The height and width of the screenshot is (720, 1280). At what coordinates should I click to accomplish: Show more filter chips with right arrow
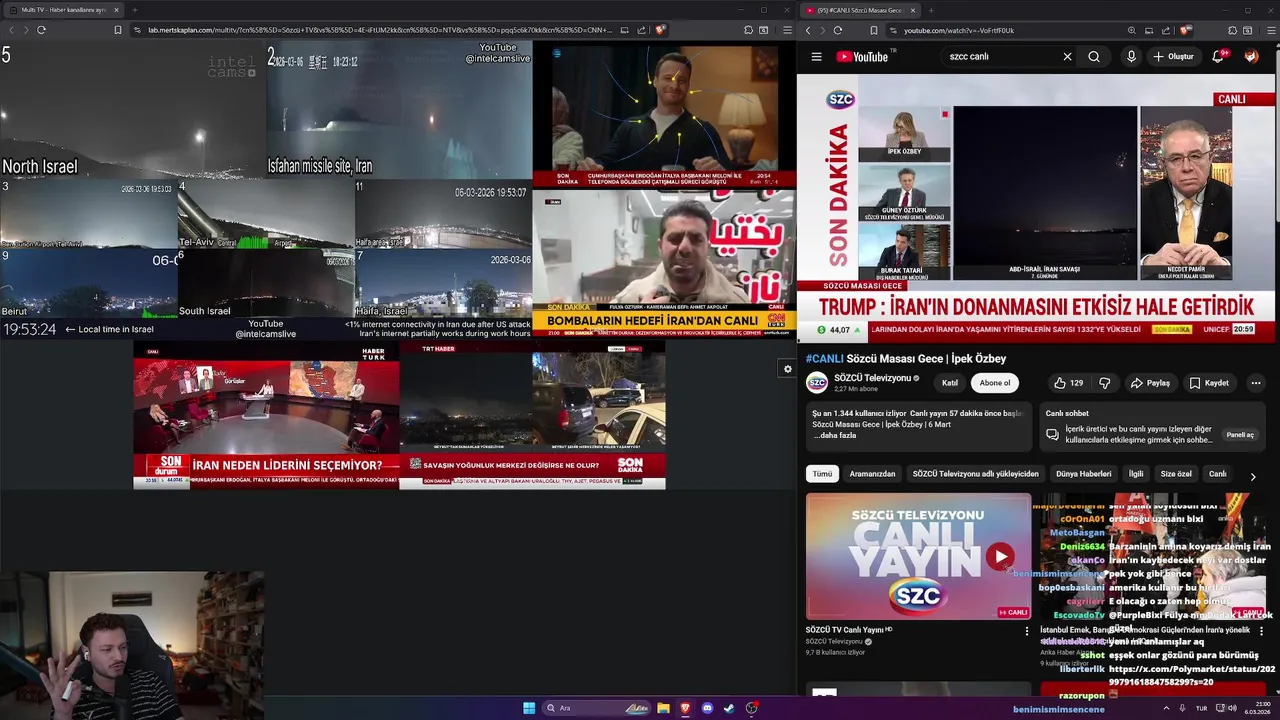point(1253,477)
